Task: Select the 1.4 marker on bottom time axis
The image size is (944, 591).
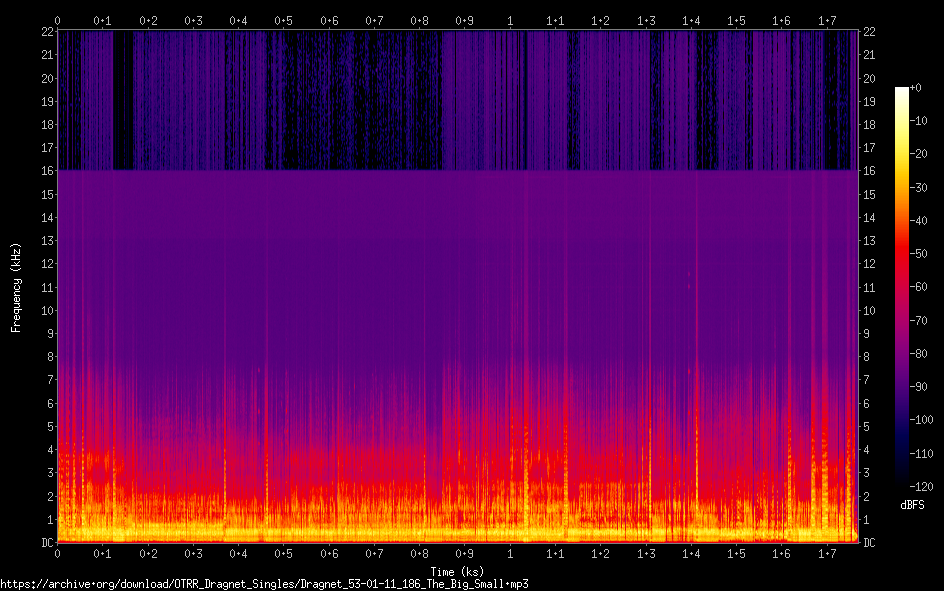Action: click(x=691, y=554)
